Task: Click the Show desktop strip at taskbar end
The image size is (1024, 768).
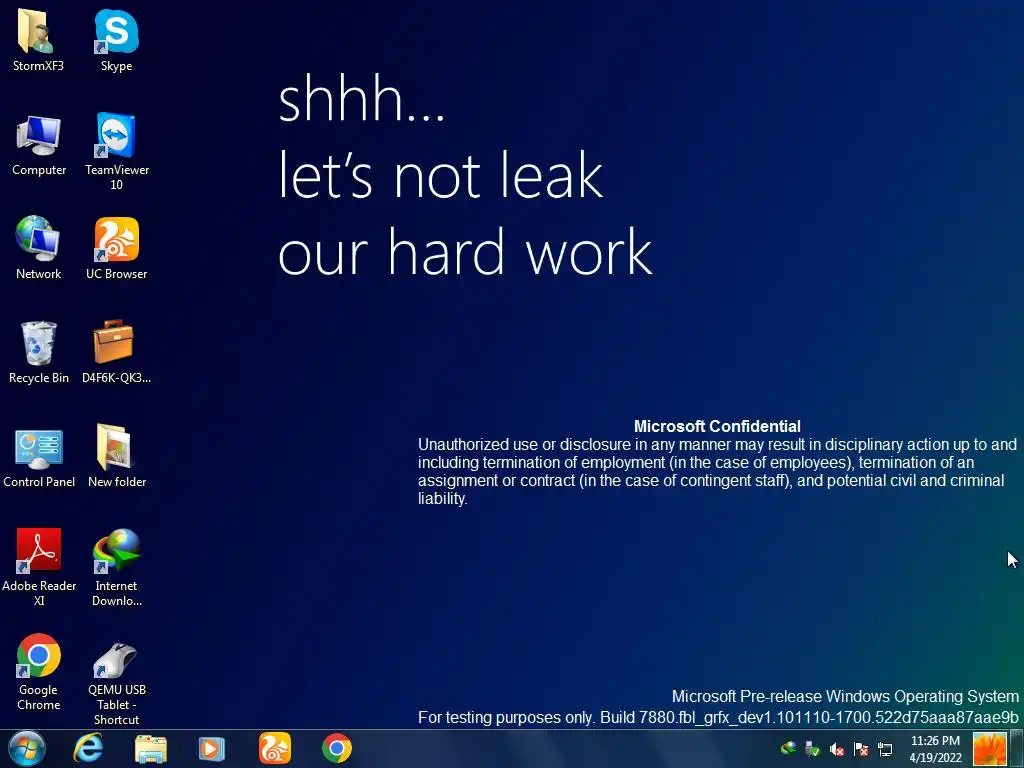Action: pos(1017,749)
